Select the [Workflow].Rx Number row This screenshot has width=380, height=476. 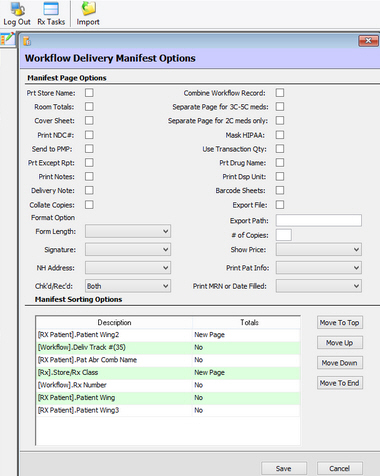[x=168, y=385]
